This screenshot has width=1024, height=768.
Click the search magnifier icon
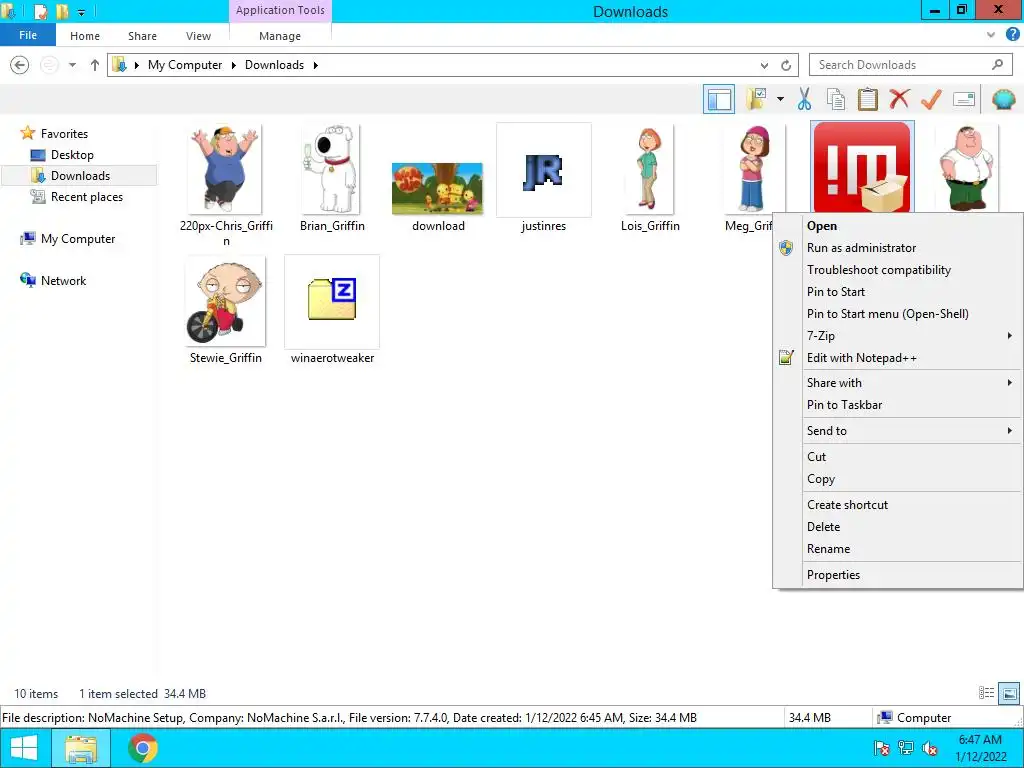(x=997, y=65)
